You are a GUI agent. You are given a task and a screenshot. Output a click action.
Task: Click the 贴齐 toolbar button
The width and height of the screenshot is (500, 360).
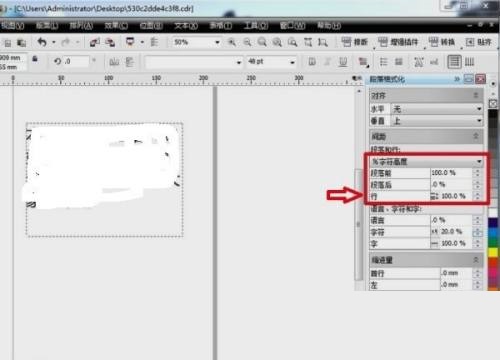[478, 42]
